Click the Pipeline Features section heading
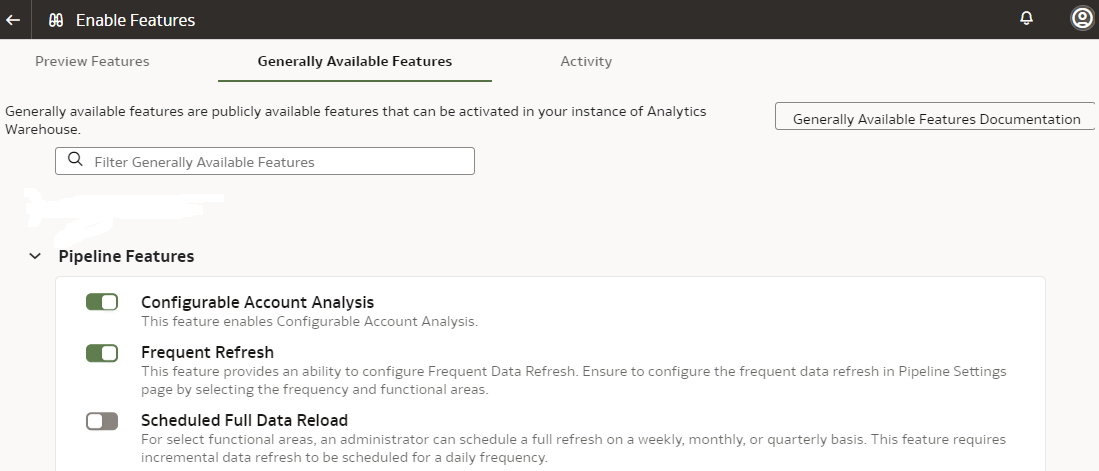 point(127,257)
